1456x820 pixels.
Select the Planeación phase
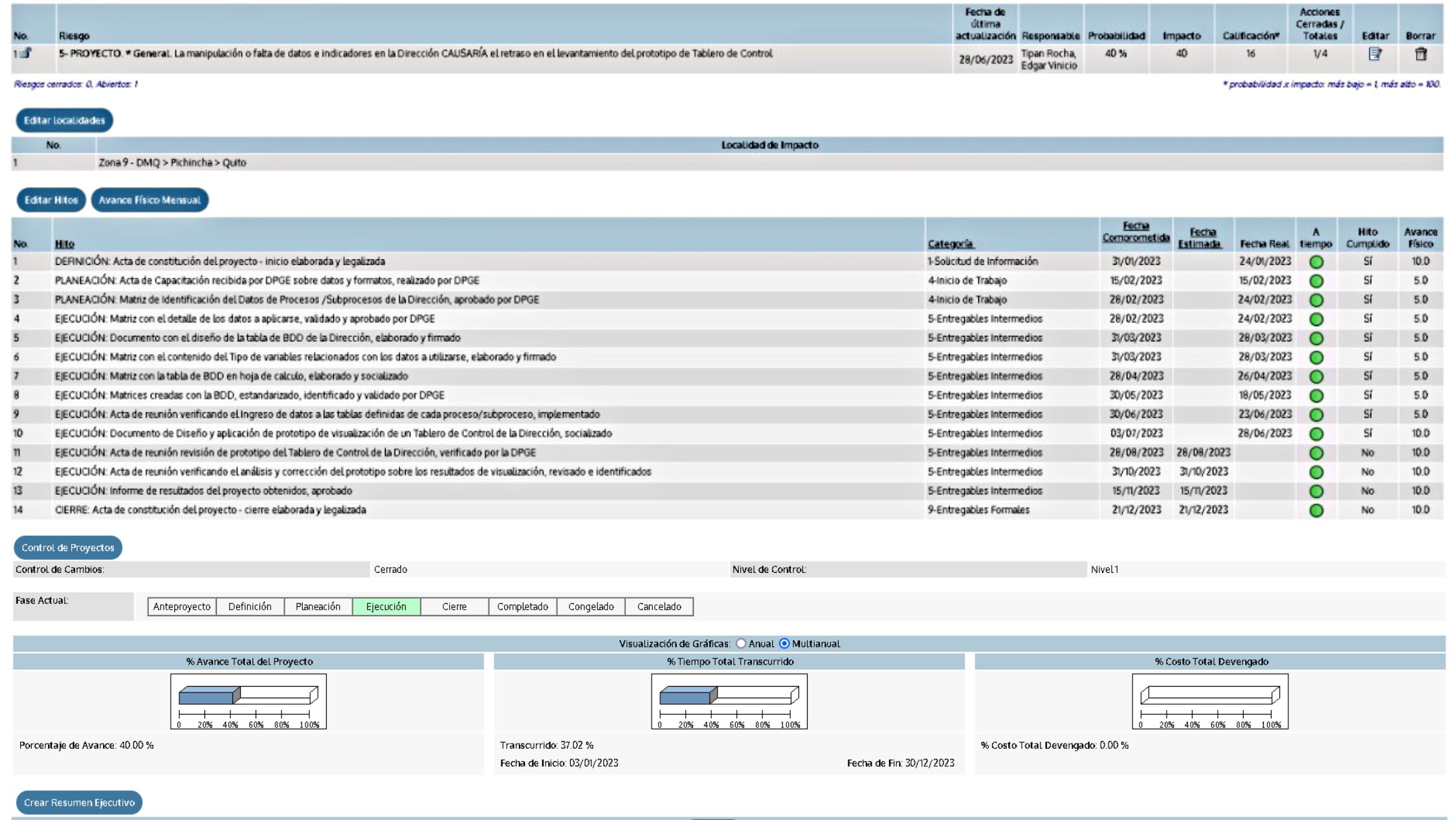pos(318,606)
